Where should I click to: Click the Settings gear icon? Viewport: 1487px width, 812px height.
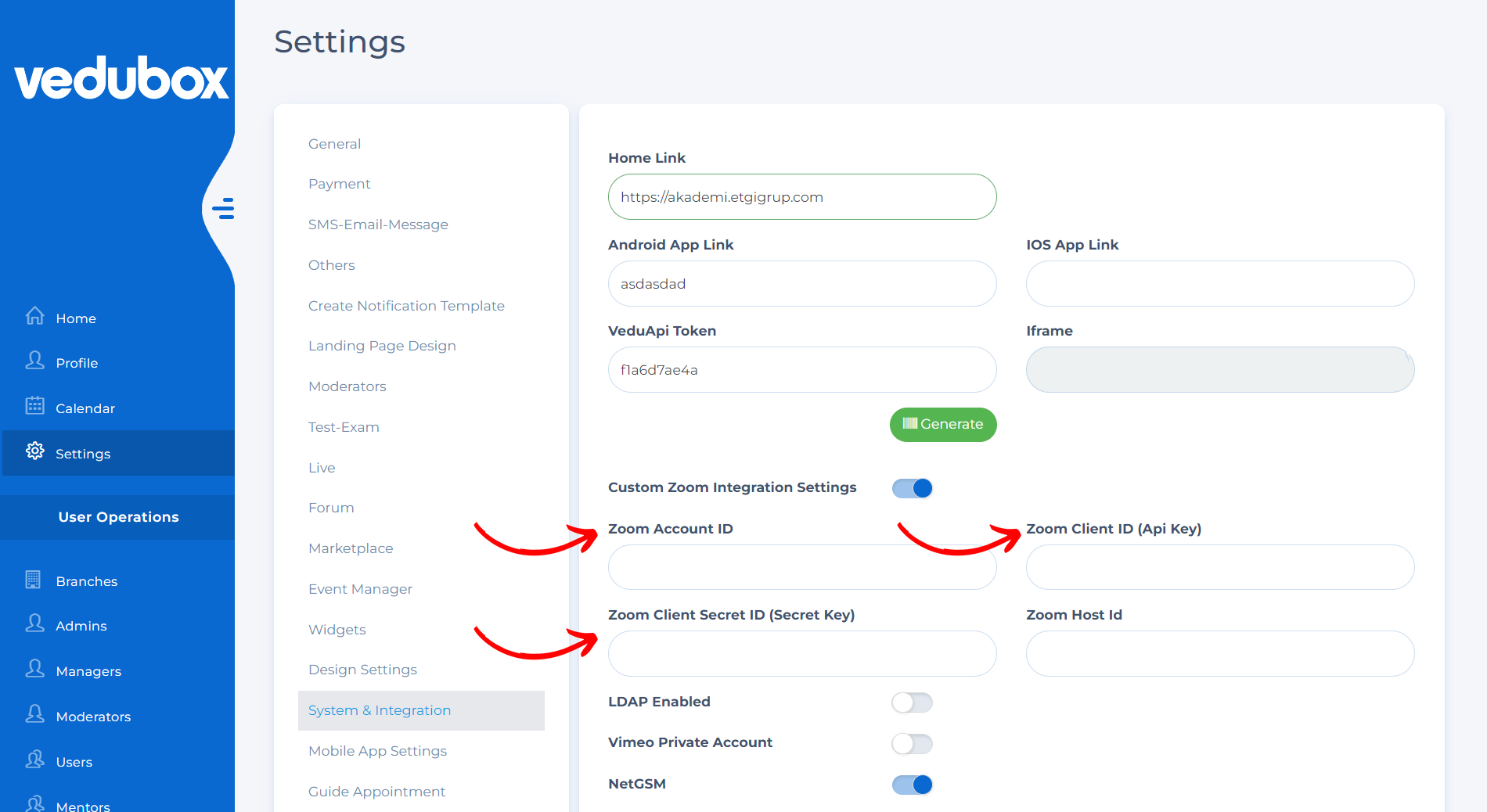click(35, 451)
